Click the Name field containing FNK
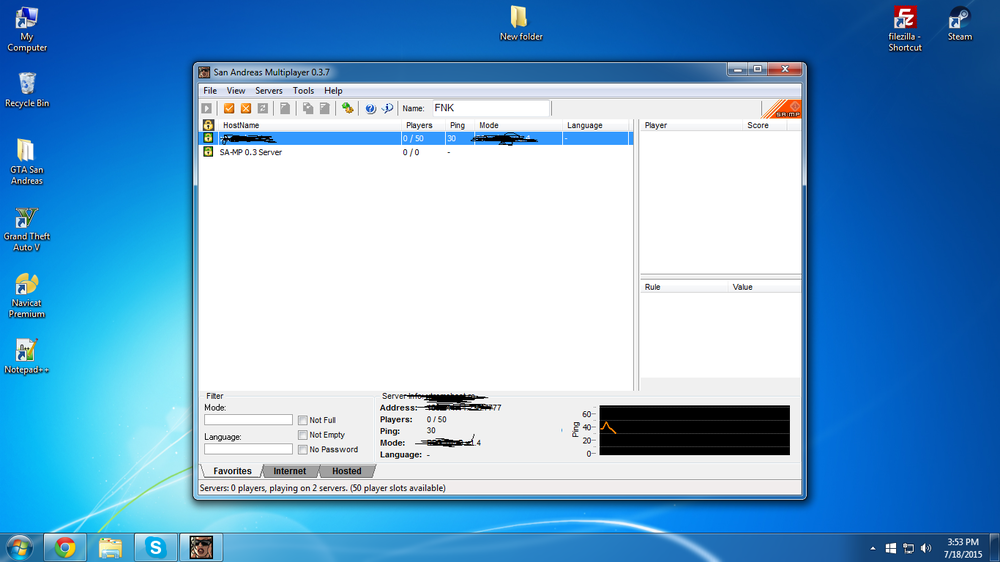1000x562 pixels. point(490,108)
